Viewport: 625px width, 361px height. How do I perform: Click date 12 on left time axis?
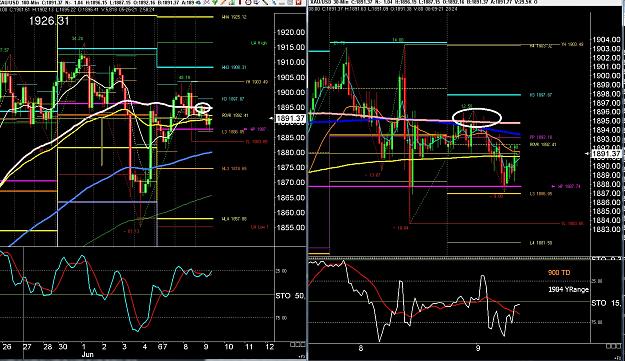(269, 347)
